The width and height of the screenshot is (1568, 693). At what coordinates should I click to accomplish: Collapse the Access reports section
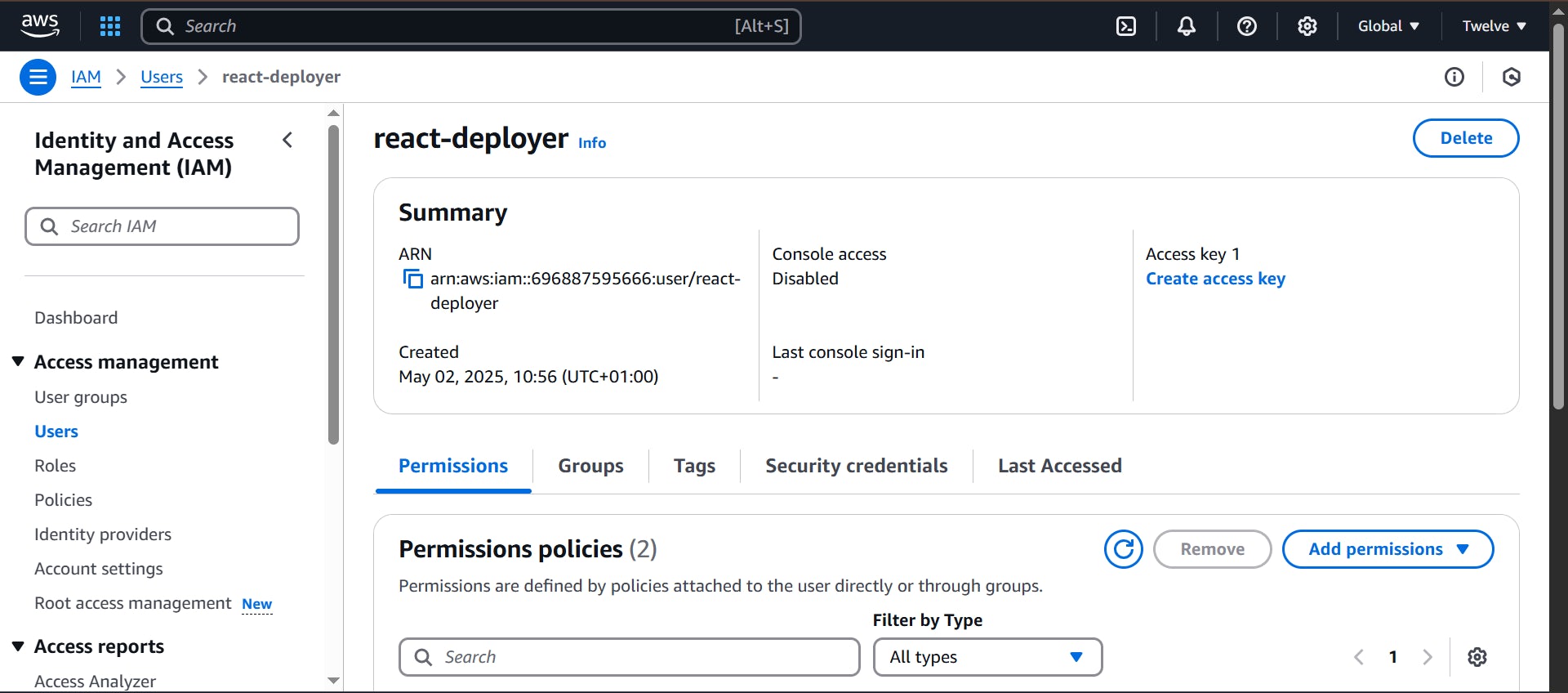[18, 646]
